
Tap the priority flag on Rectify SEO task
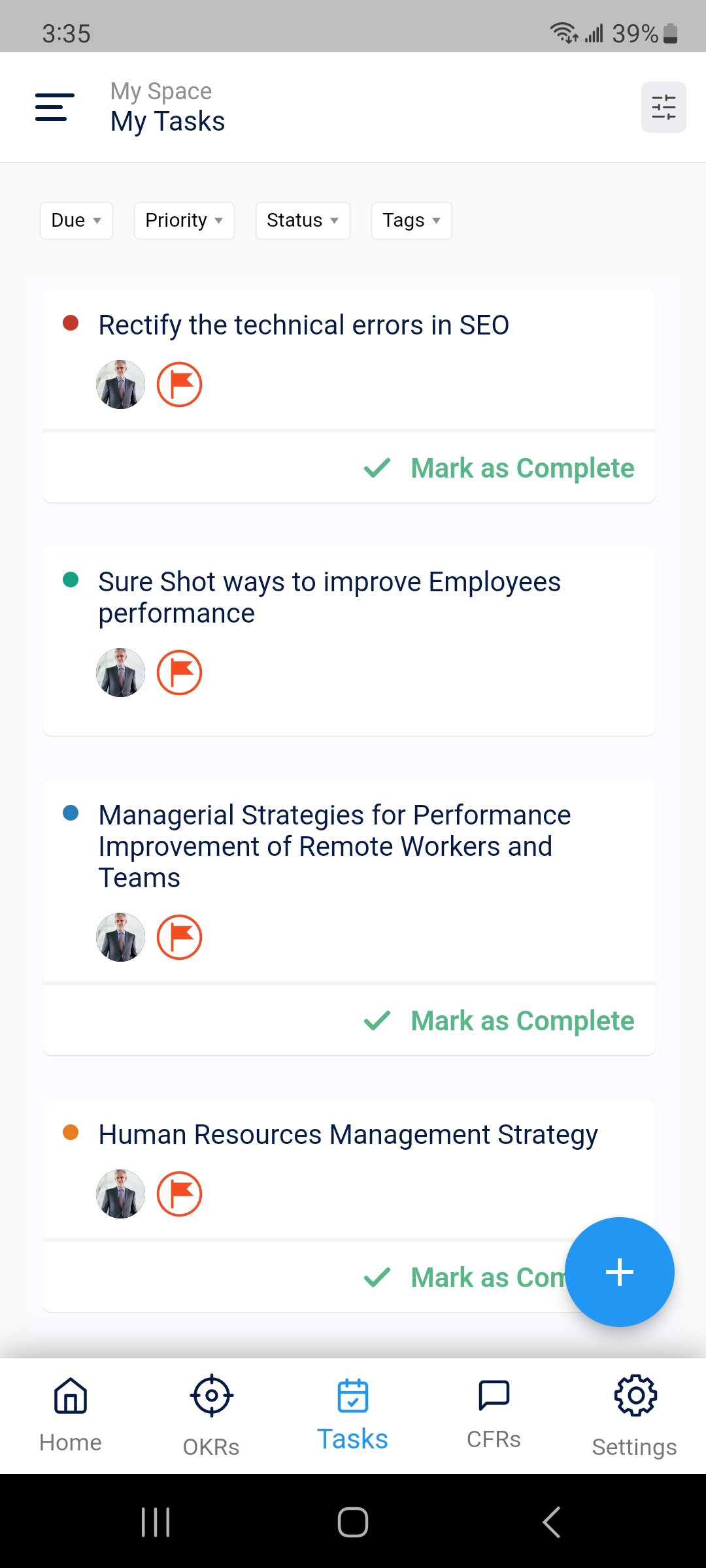[179, 385]
